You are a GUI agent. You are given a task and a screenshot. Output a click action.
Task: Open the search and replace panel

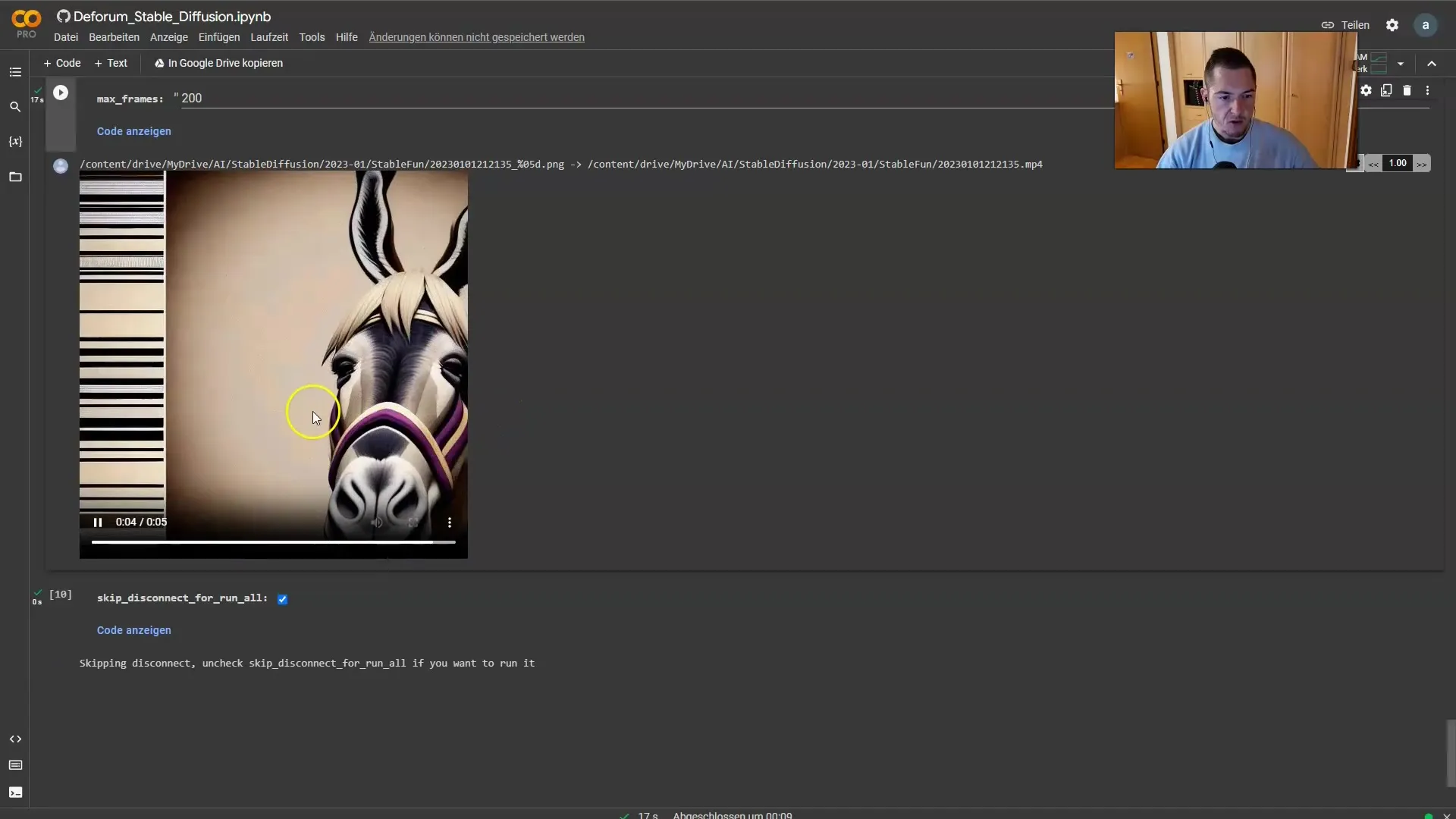(x=15, y=107)
